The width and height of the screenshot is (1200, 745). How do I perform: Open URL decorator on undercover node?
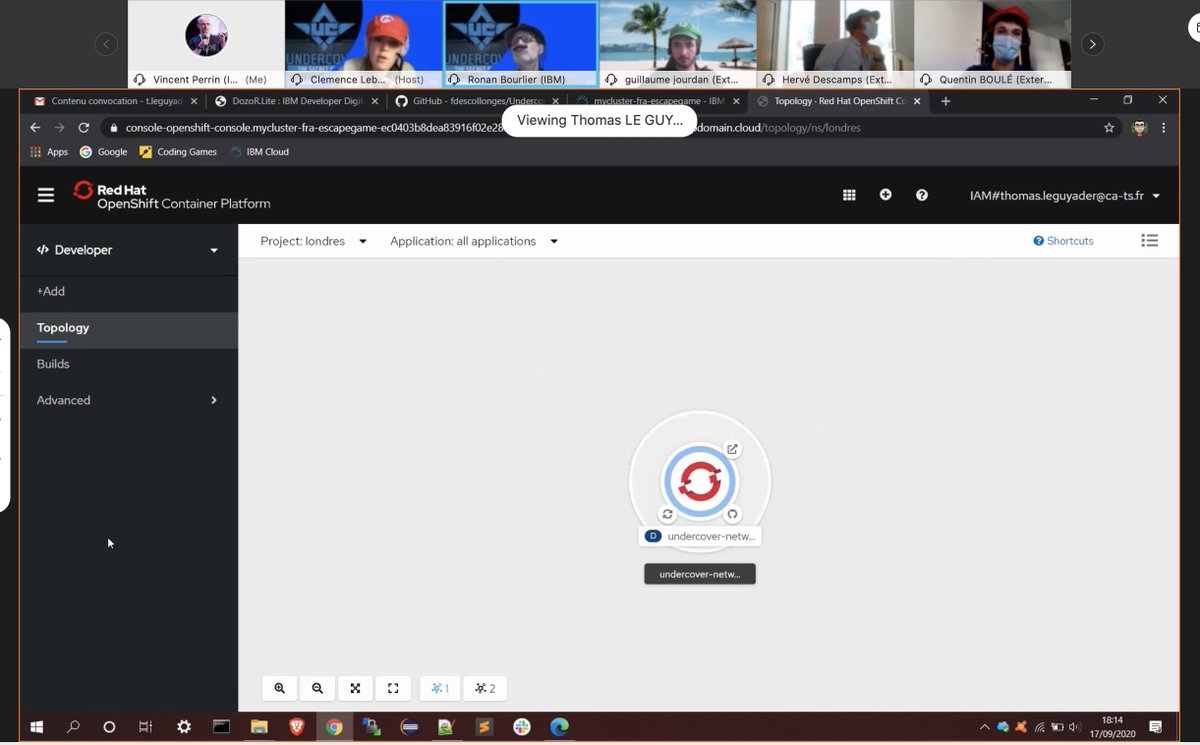(732, 449)
